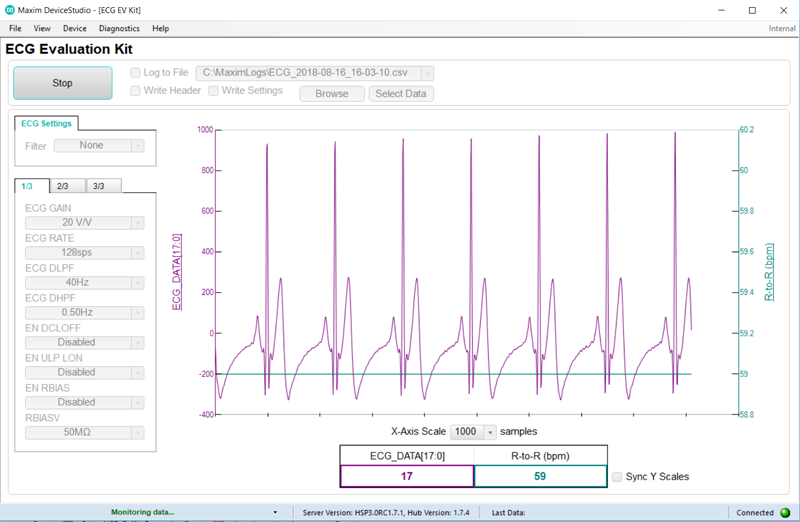Open the log file path dropdown
This screenshot has height=522, width=800.
click(x=428, y=73)
